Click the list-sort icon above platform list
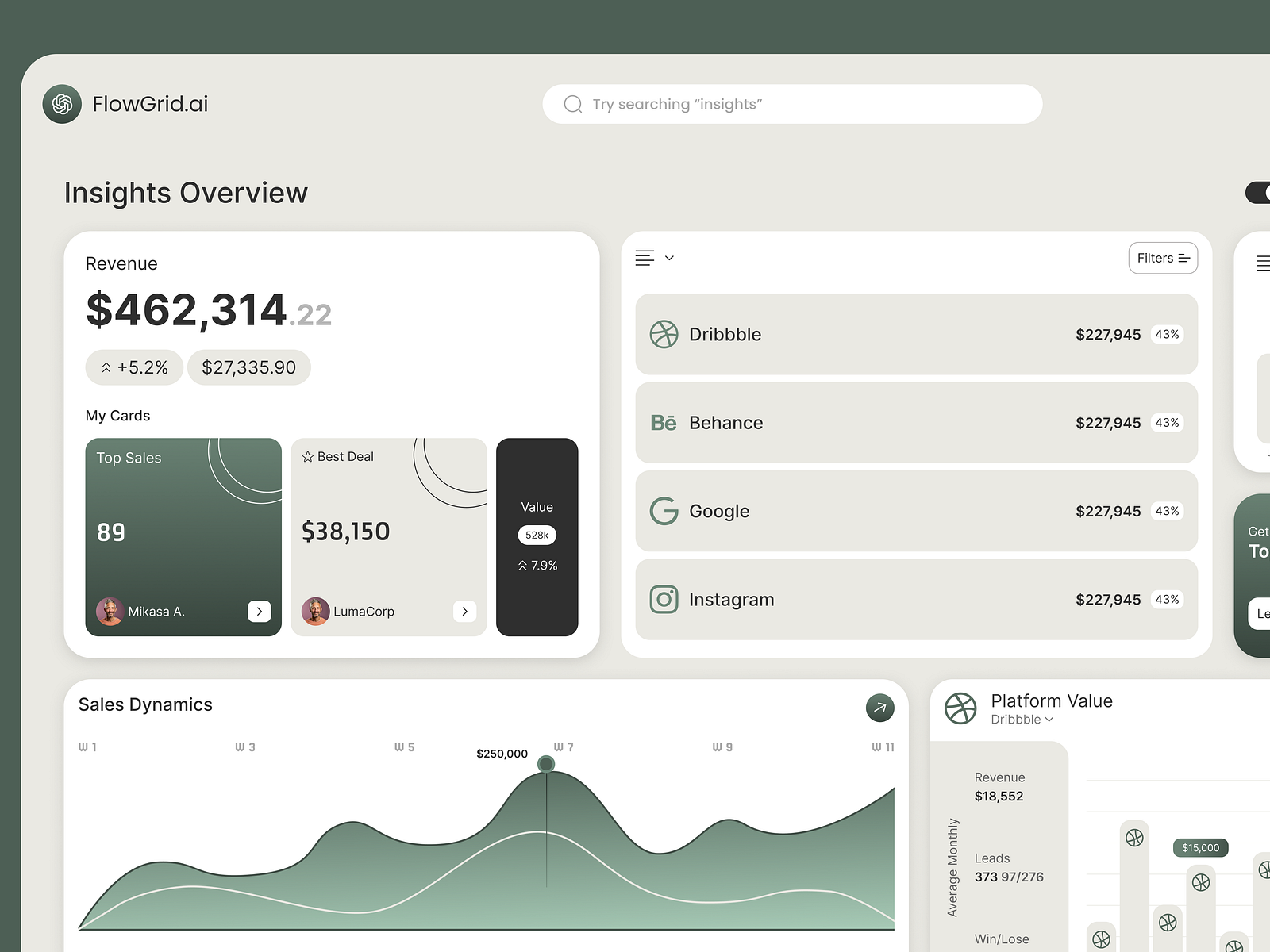Image resolution: width=1270 pixels, height=952 pixels. point(645,258)
